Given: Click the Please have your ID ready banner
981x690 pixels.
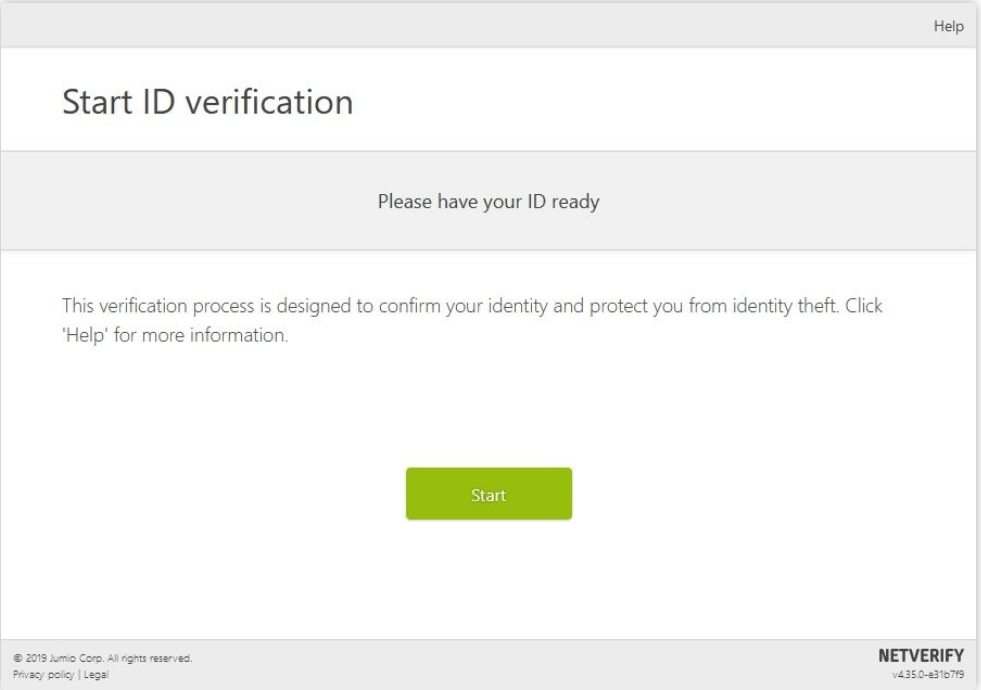Looking at the screenshot, I should pos(489,201).
